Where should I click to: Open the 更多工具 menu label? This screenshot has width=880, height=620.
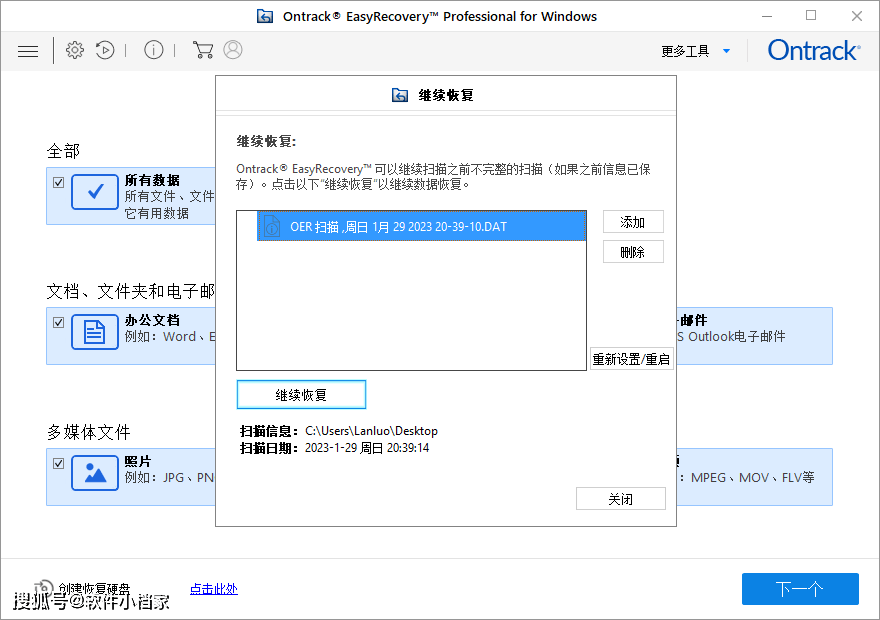tap(685, 51)
